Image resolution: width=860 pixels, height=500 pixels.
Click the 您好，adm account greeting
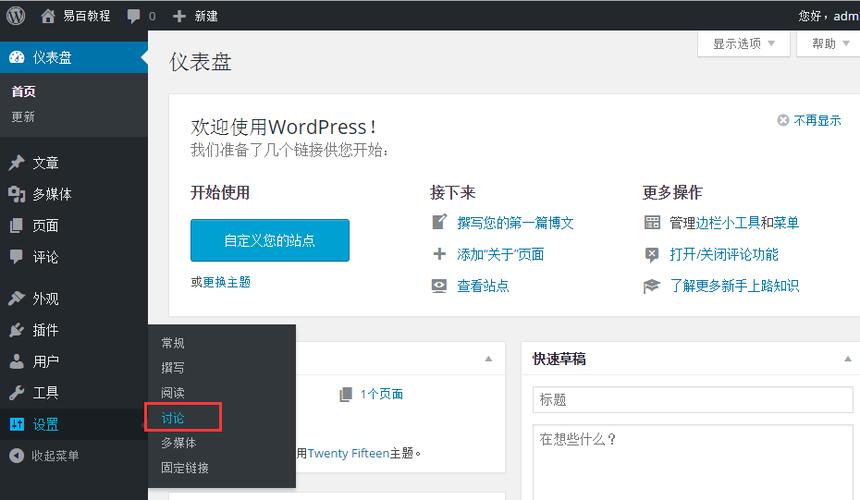tap(829, 16)
